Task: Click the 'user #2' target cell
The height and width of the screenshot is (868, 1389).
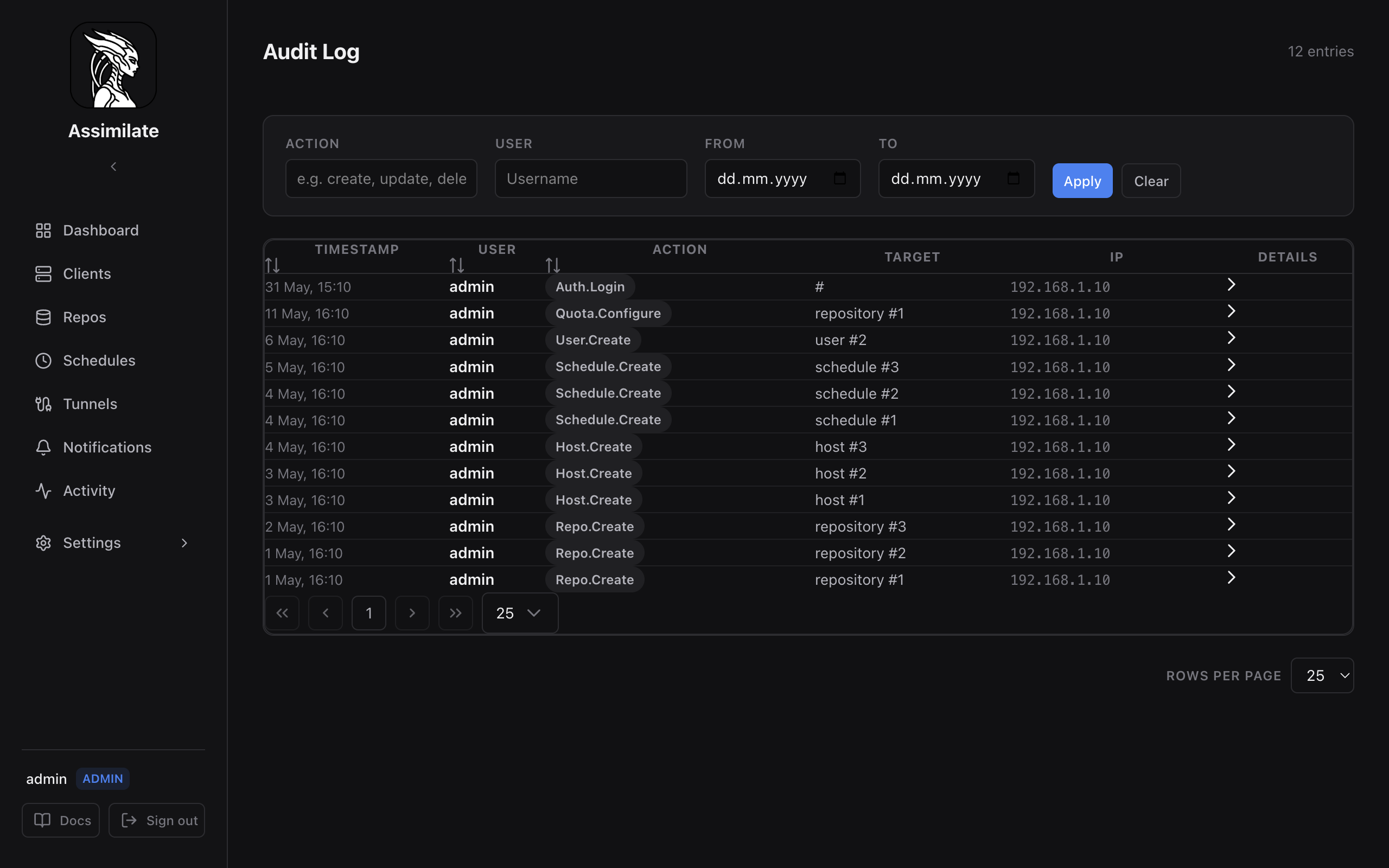Action: (x=841, y=340)
